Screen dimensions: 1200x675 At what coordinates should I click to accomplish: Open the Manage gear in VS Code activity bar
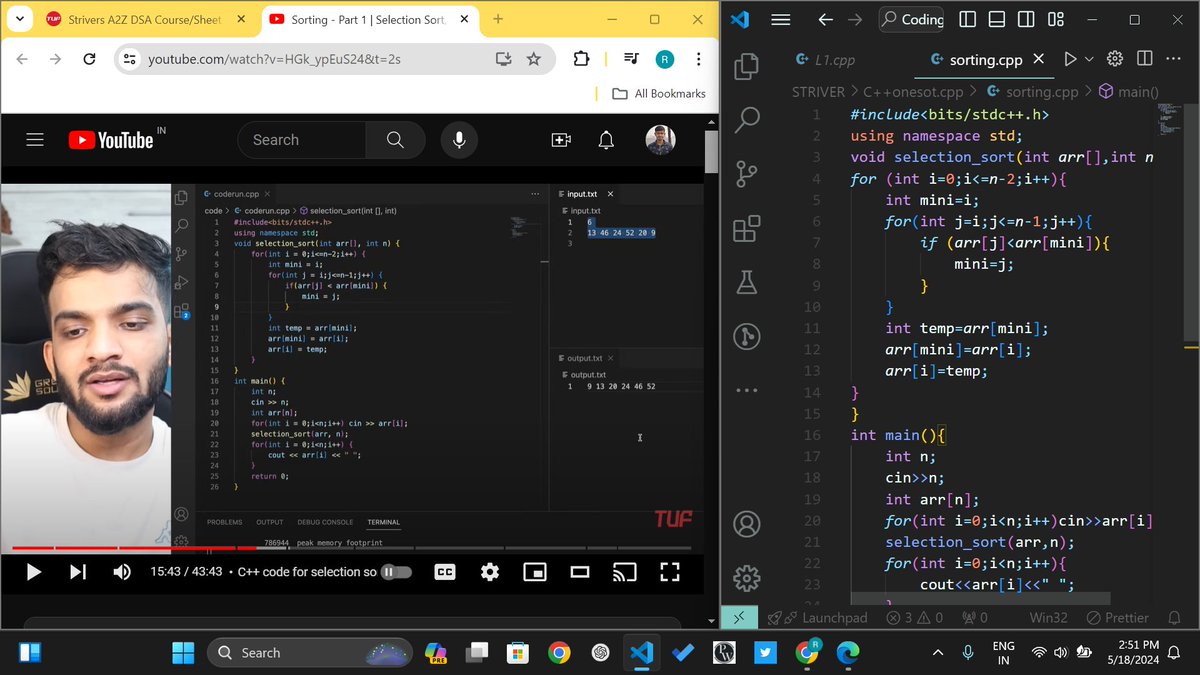(x=745, y=578)
